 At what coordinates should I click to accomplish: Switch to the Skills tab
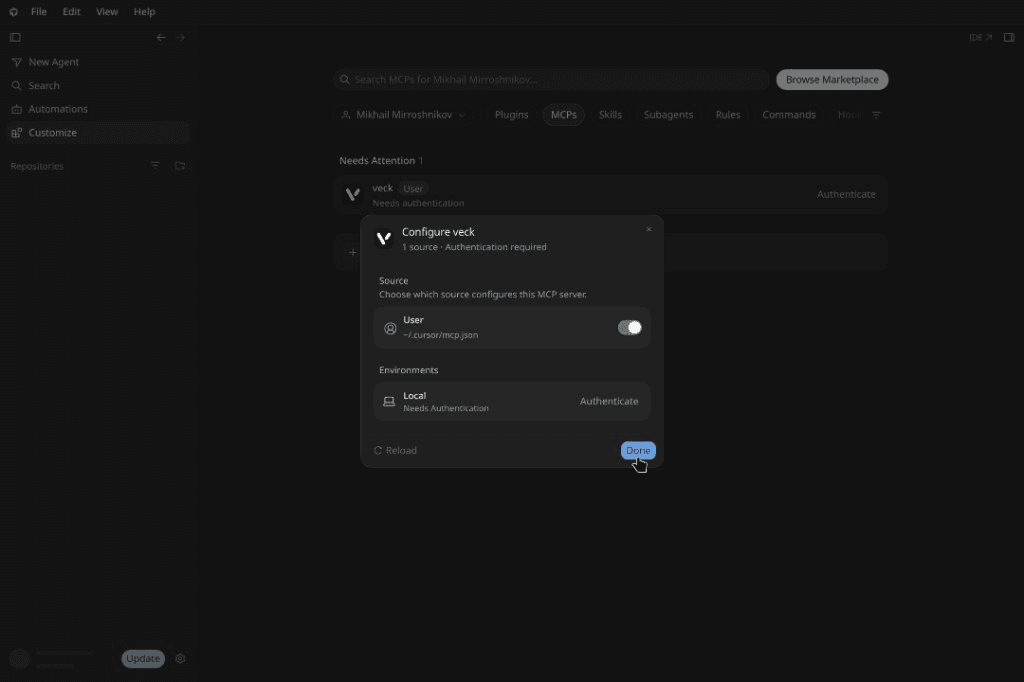coord(610,115)
